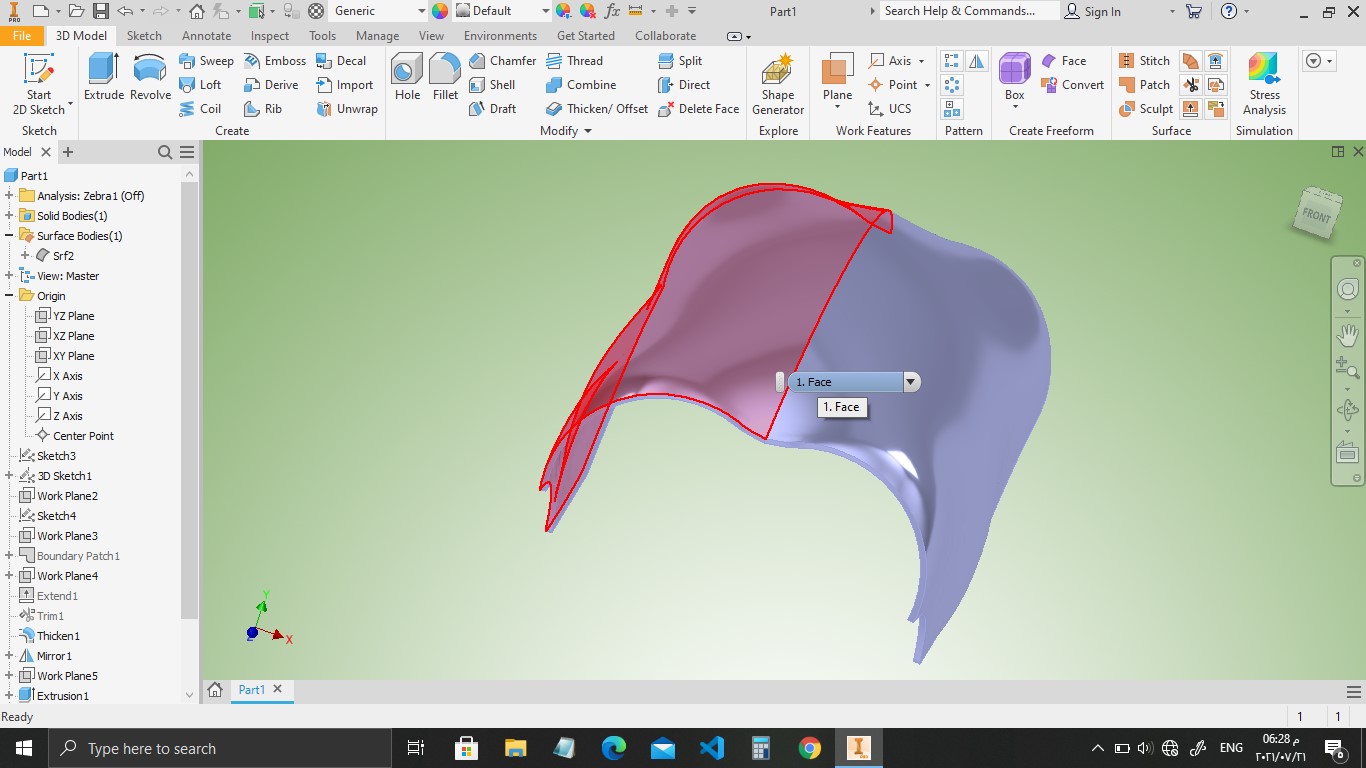This screenshot has width=1366, height=768.
Task: Start the Thicken/Offset tool
Action: point(596,109)
